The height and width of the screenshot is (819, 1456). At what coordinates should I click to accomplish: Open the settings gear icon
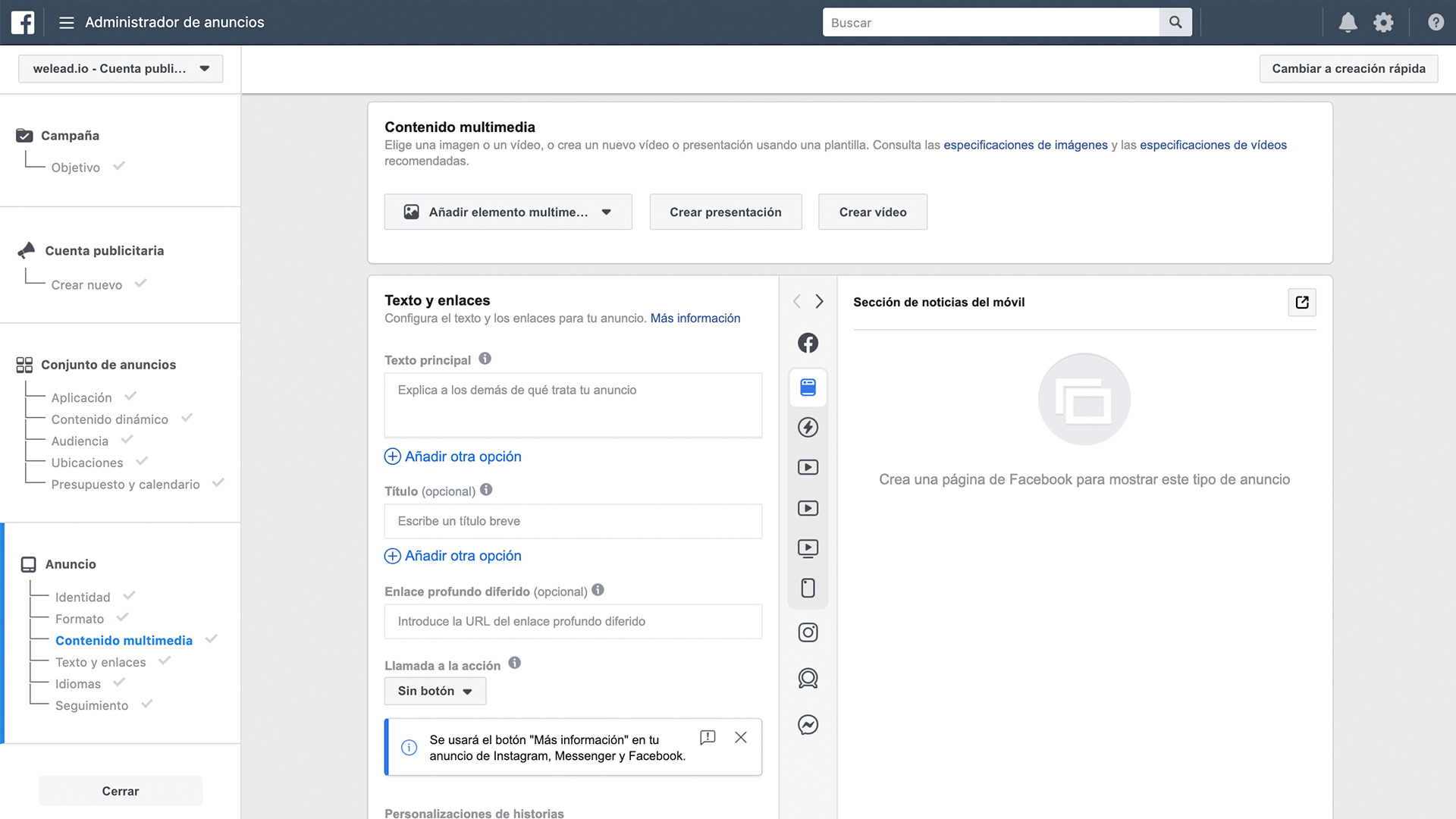[x=1384, y=23]
